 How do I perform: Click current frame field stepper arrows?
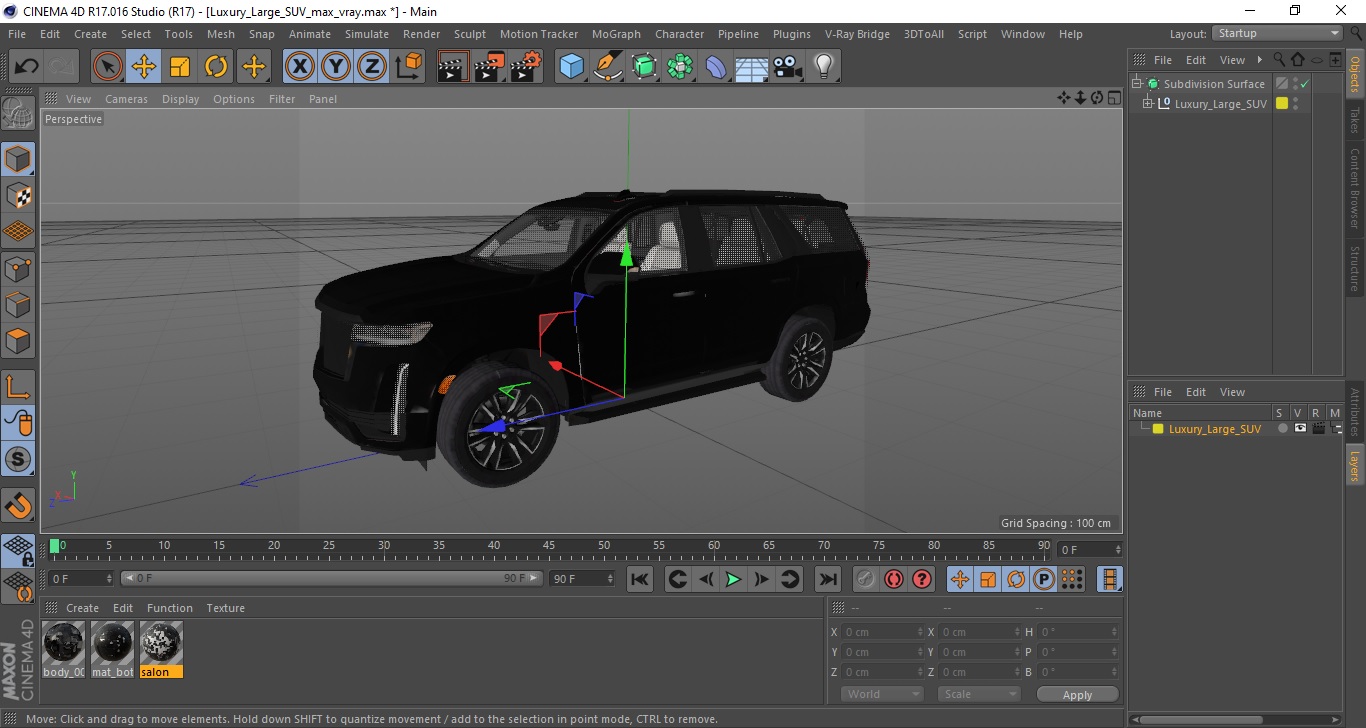[1119, 550]
